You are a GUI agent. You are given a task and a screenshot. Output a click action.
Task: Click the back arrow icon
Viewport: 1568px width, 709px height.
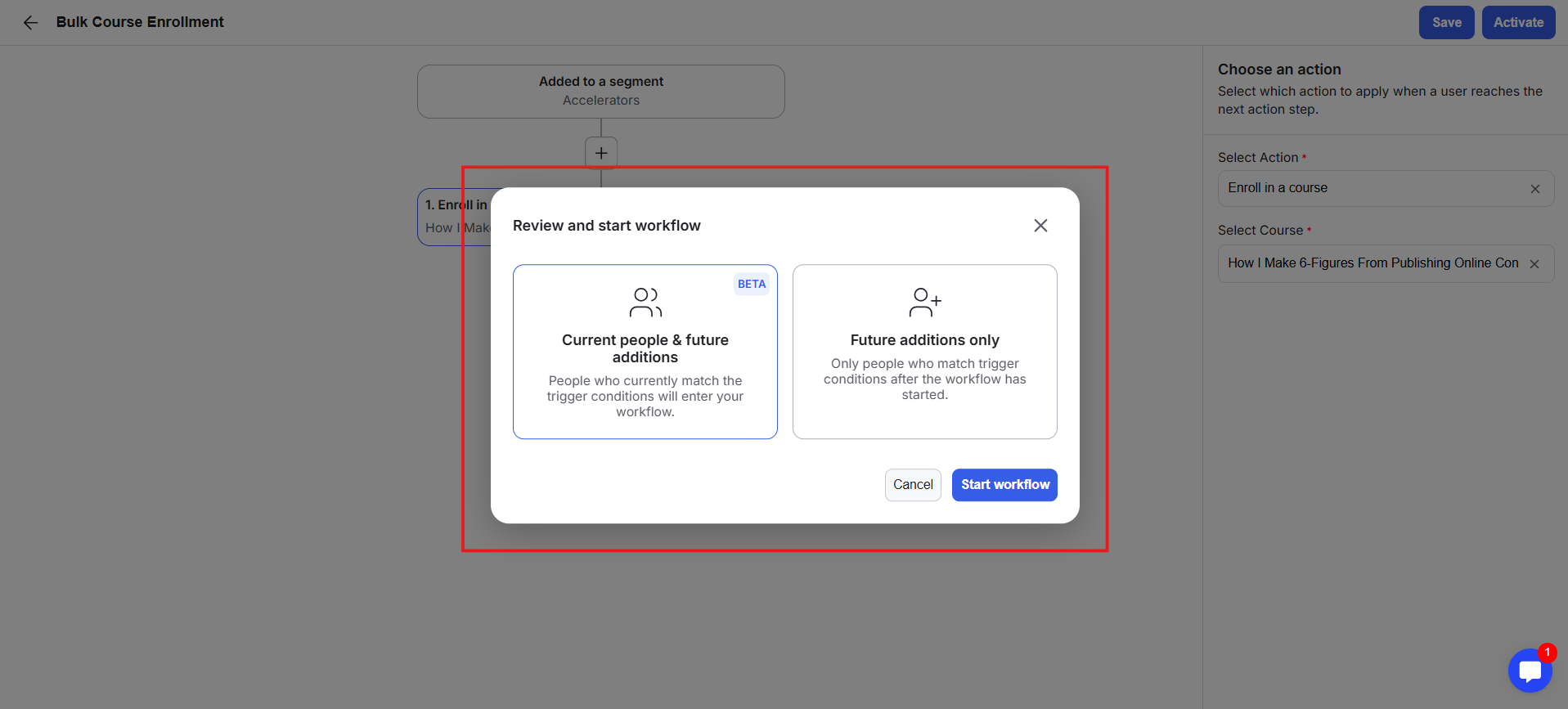pos(30,23)
